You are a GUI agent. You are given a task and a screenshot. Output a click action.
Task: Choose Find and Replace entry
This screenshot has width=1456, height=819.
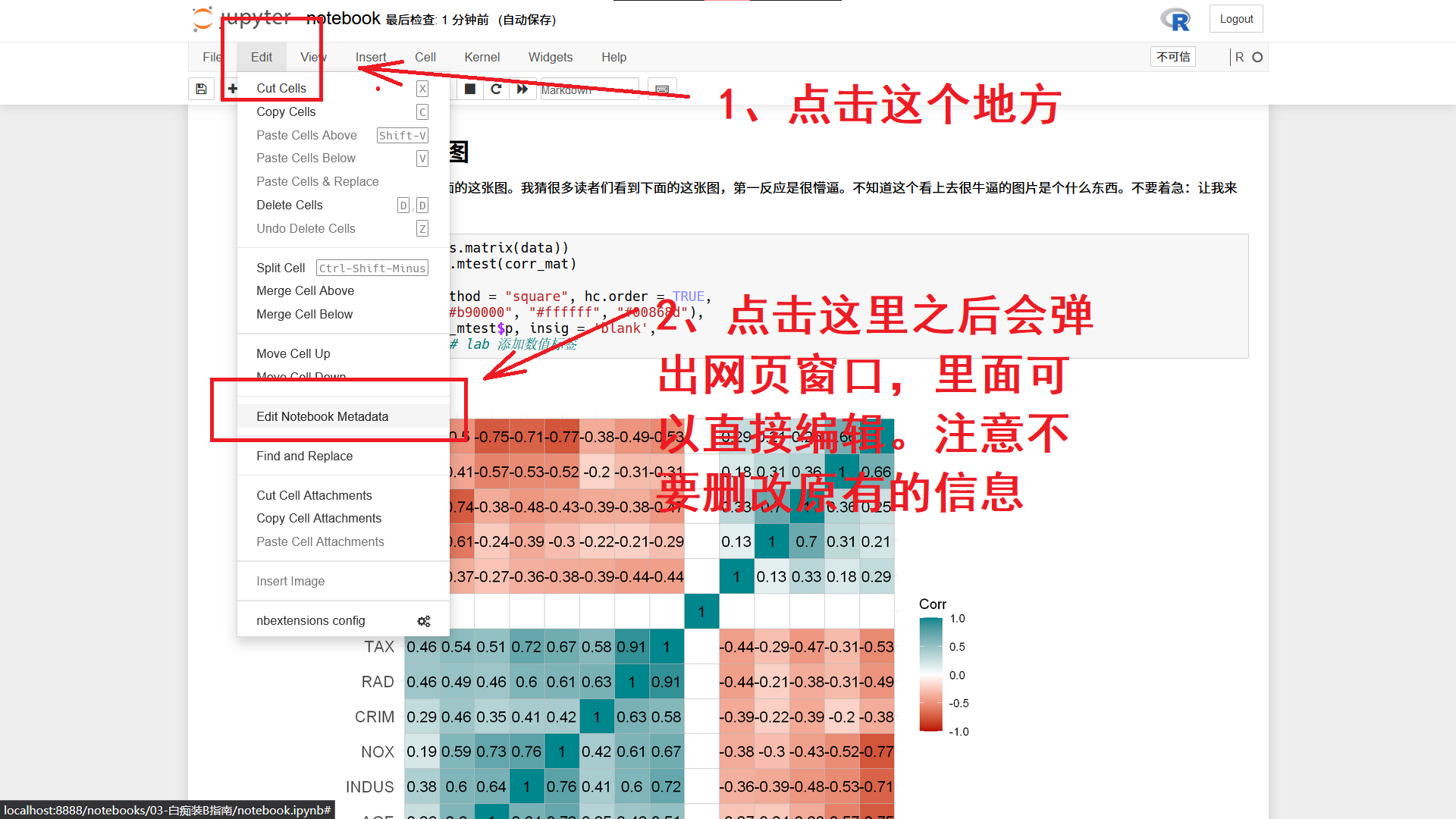304,456
